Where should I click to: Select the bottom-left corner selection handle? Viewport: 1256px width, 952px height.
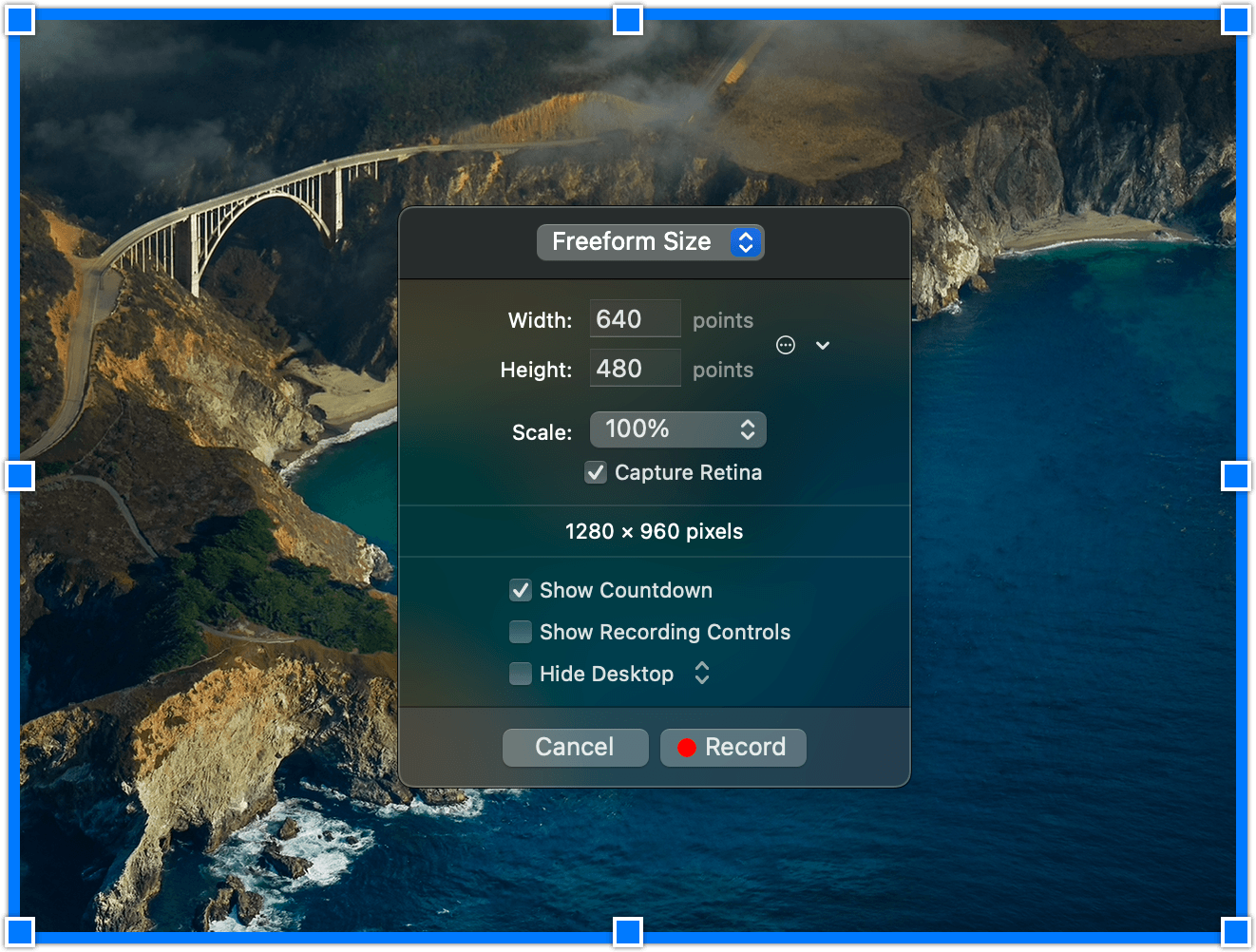pyautogui.click(x=20, y=932)
